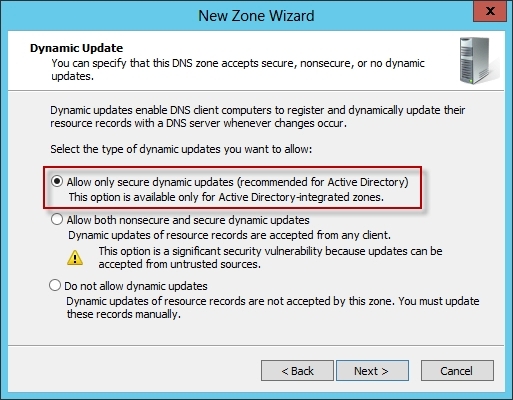Viewport: 513px width, 400px height.
Task: Continue with the Next > button
Action: (372, 371)
